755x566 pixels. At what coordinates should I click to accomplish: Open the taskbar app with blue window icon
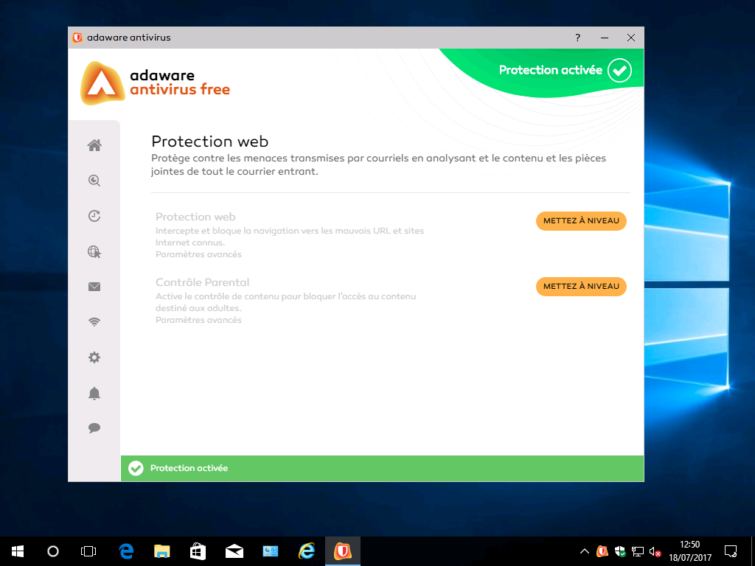(x=271, y=551)
